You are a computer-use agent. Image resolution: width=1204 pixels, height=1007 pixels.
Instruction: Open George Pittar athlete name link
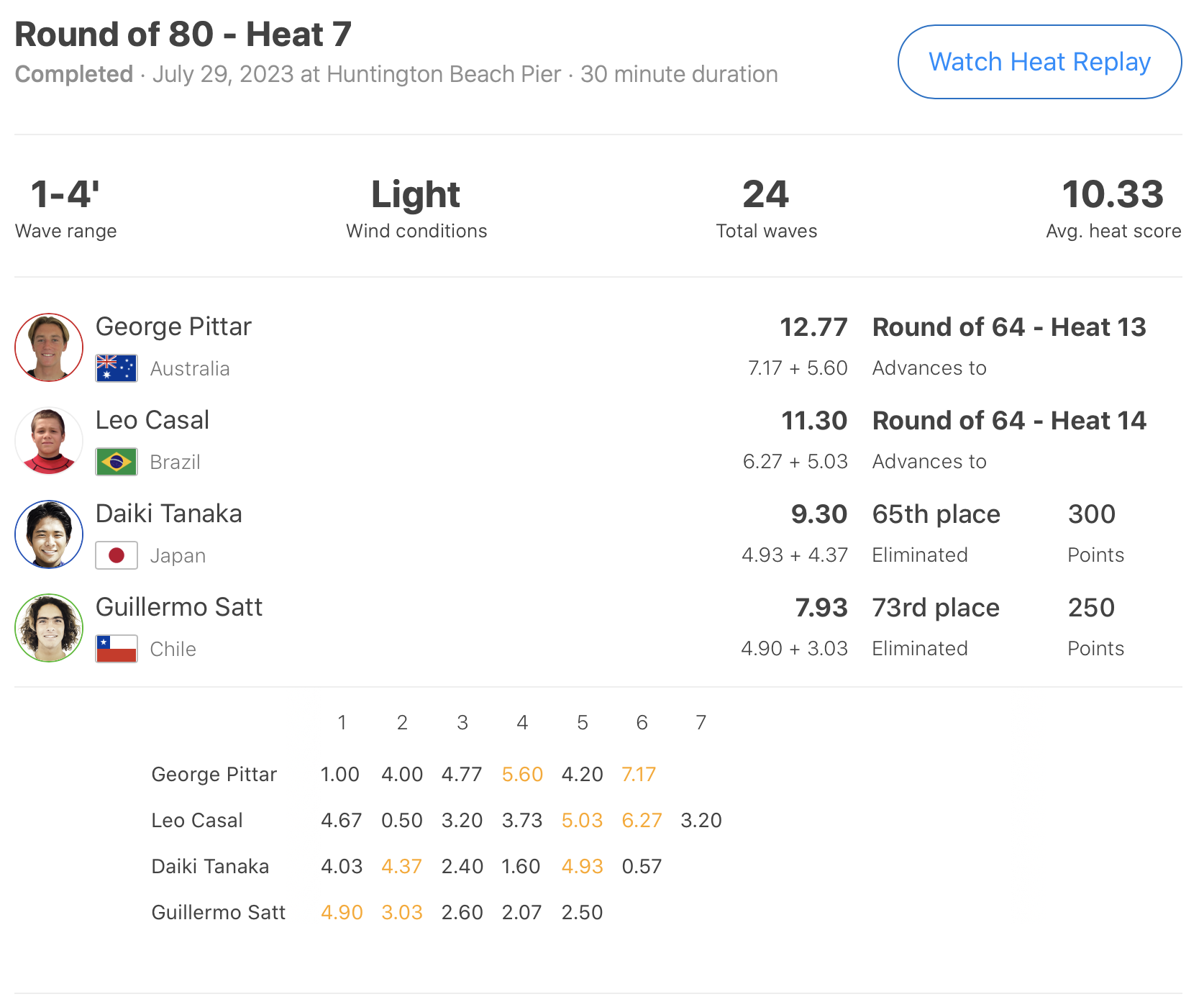coord(173,327)
